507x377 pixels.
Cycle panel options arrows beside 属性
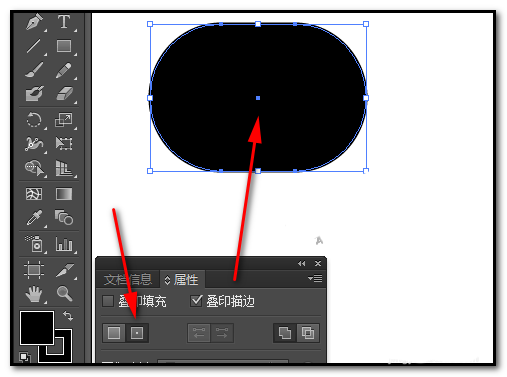click(x=167, y=280)
